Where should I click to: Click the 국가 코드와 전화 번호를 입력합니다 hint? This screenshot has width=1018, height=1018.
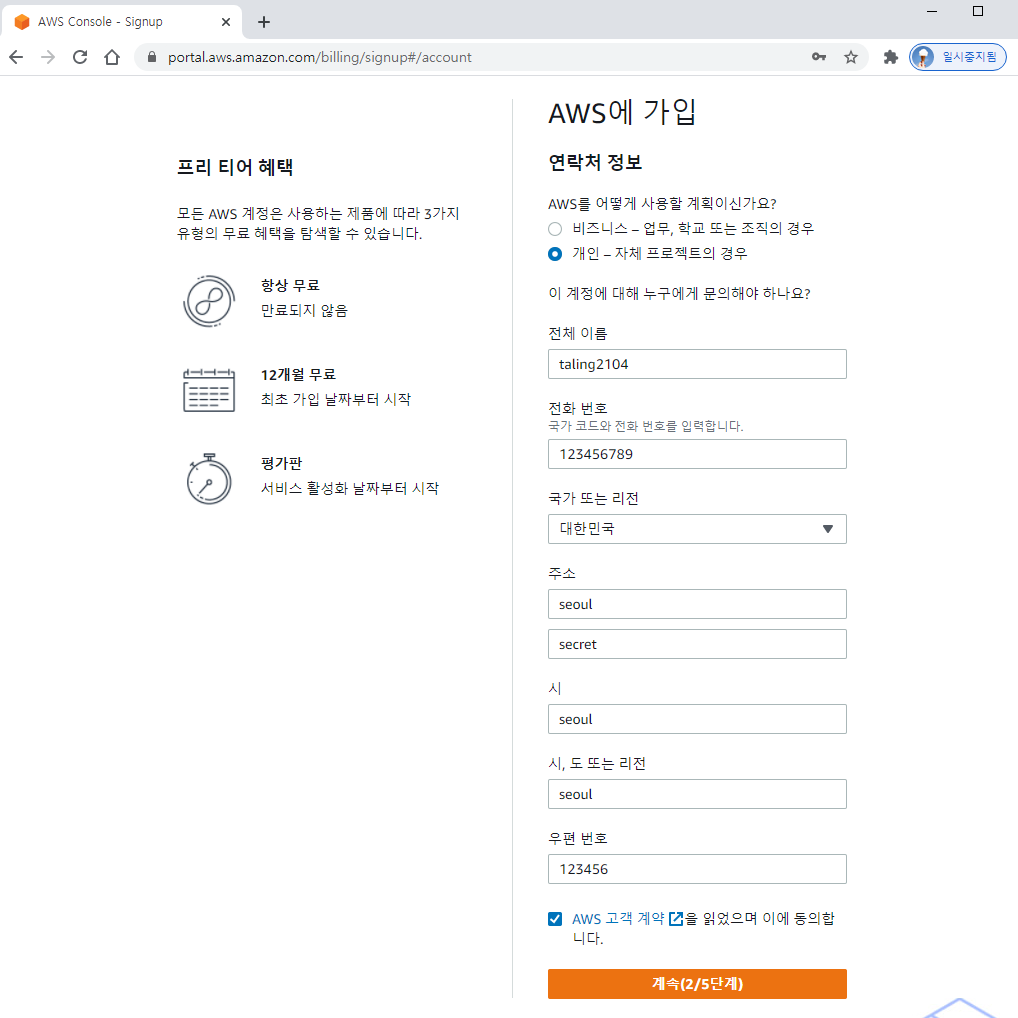click(646, 426)
